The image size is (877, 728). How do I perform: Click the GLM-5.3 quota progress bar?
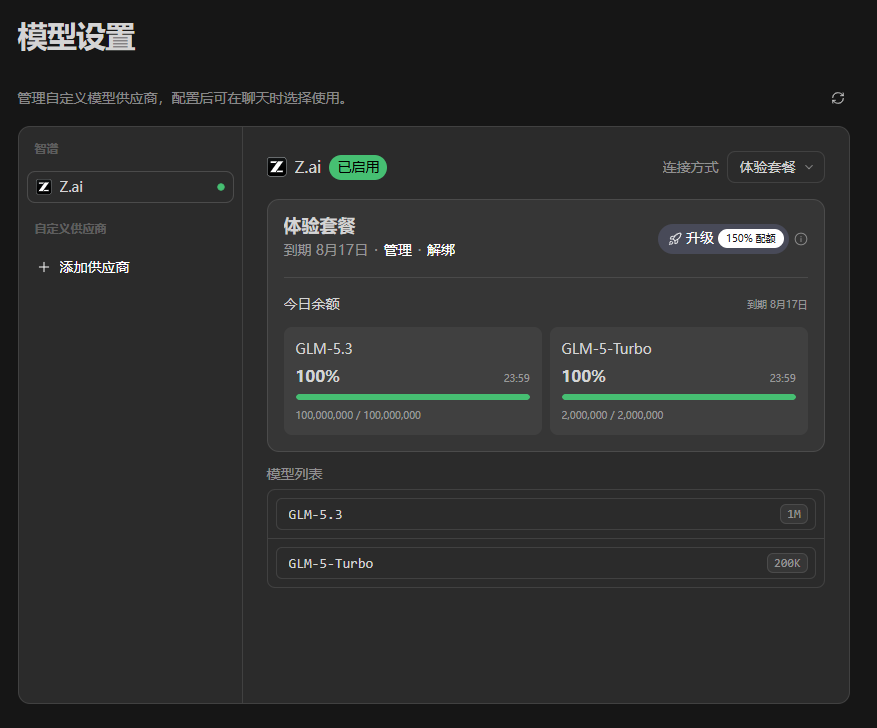(413, 397)
